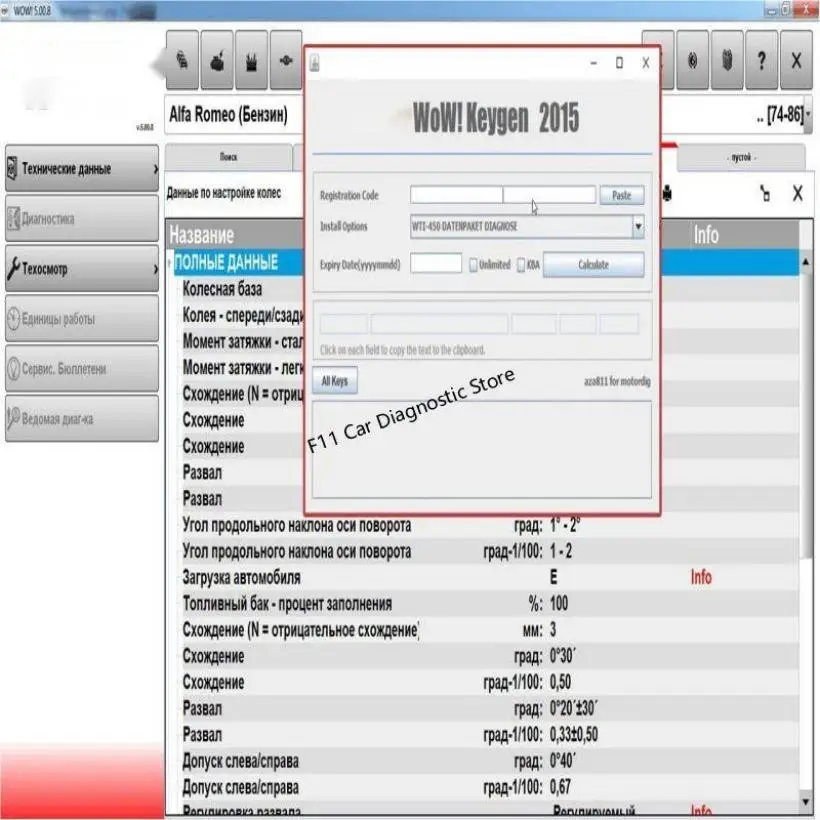The height and width of the screenshot is (820, 820).
Task: Click the fourth toolbar icon beside the factory
Action: (x=286, y=60)
